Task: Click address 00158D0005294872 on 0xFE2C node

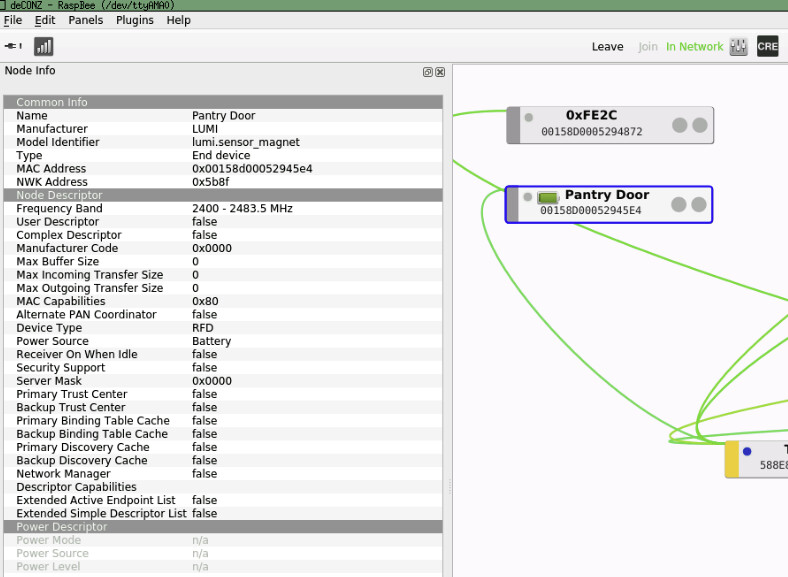Action: point(592,132)
